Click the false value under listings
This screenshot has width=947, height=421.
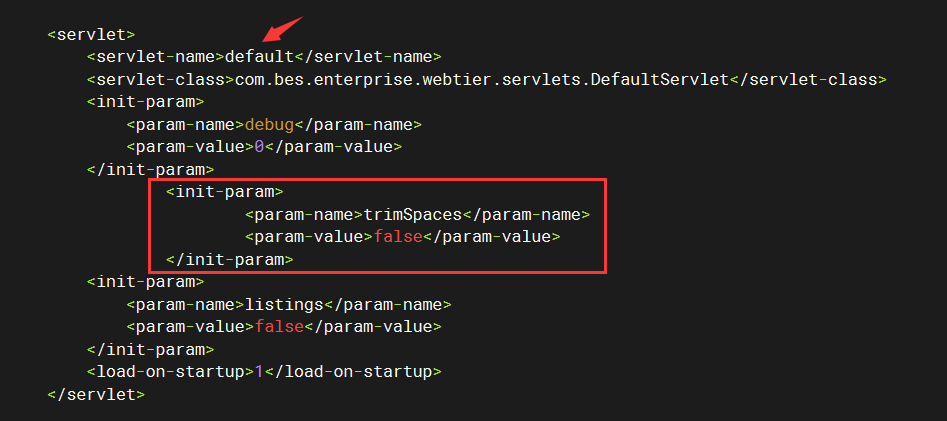coord(279,327)
